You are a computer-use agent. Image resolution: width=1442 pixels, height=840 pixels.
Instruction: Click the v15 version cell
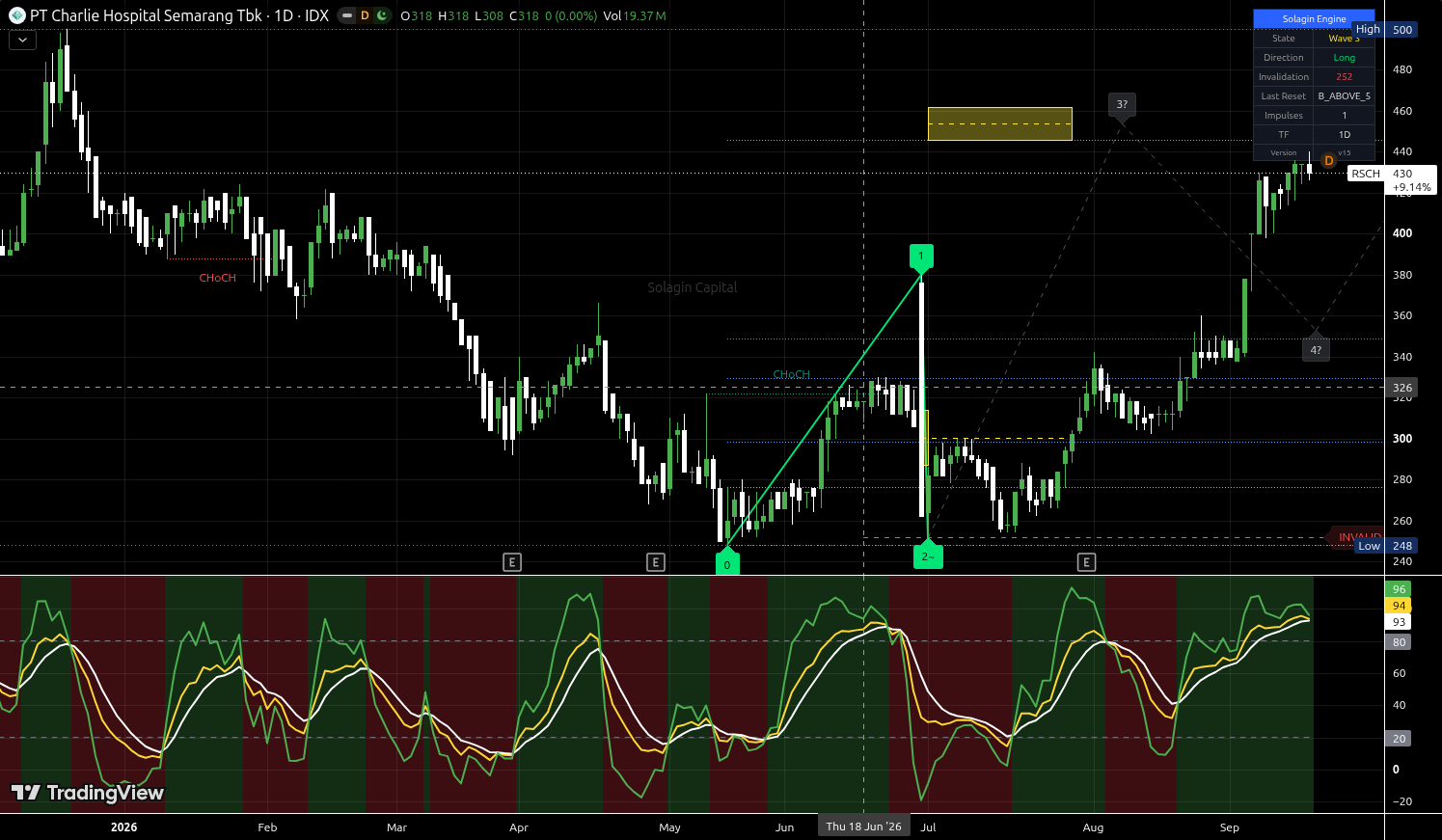1344,152
